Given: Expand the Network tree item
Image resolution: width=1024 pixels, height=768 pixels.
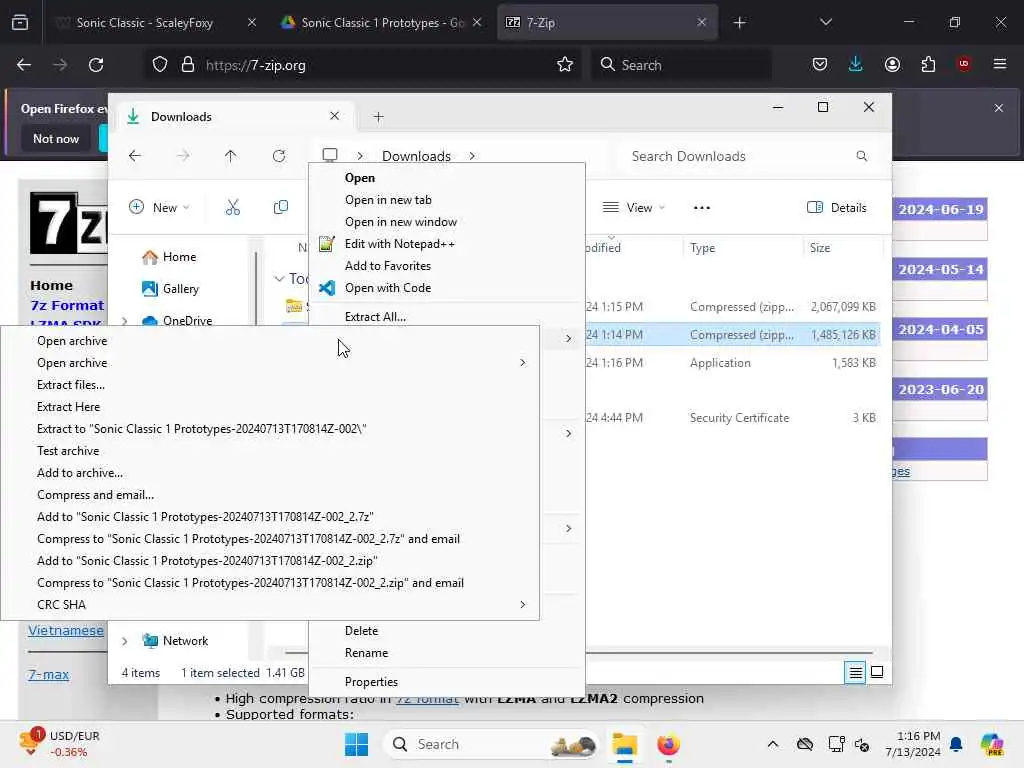Looking at the screenshot, I should point(124,641).
